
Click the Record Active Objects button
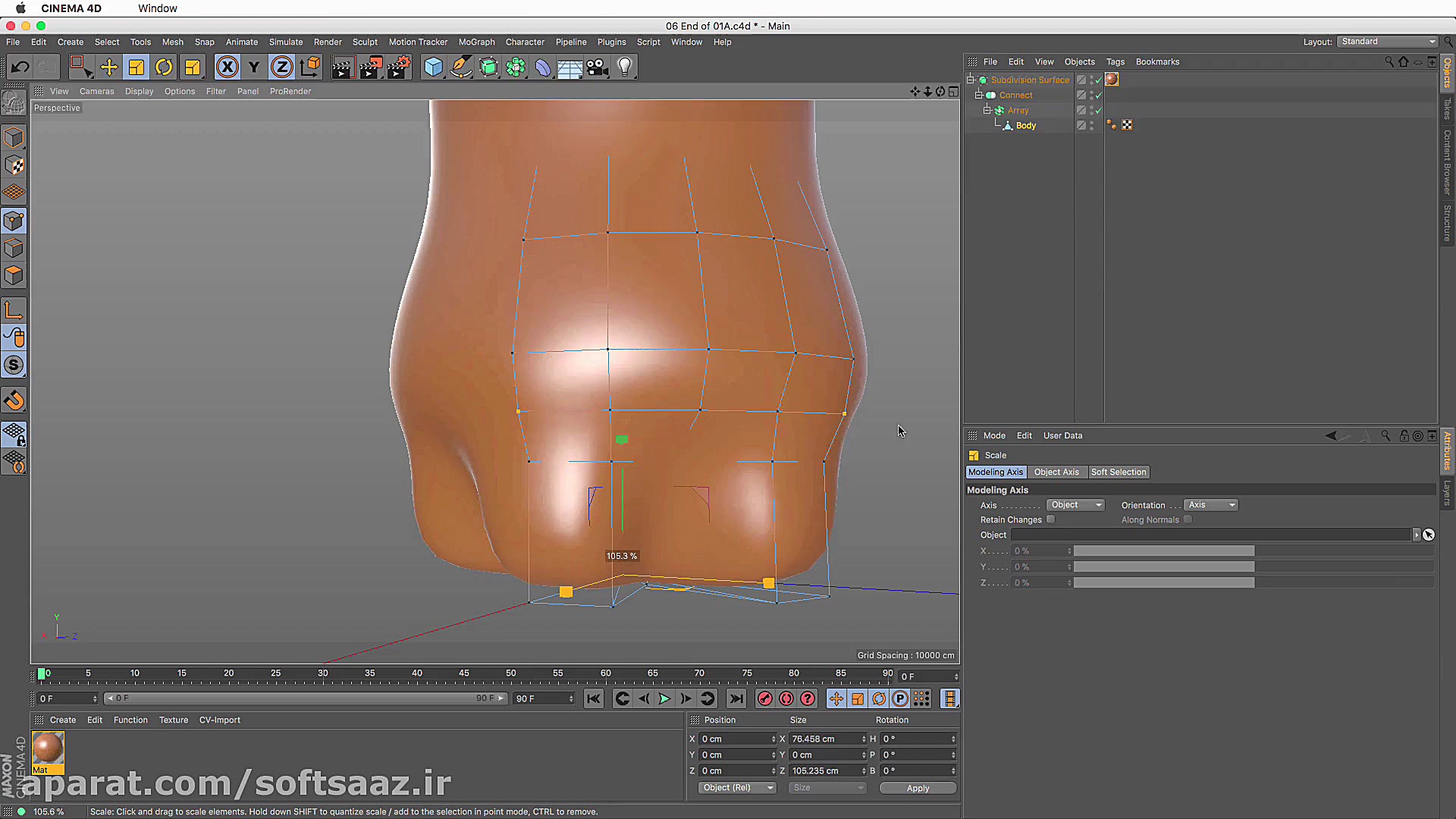(764, 699)
